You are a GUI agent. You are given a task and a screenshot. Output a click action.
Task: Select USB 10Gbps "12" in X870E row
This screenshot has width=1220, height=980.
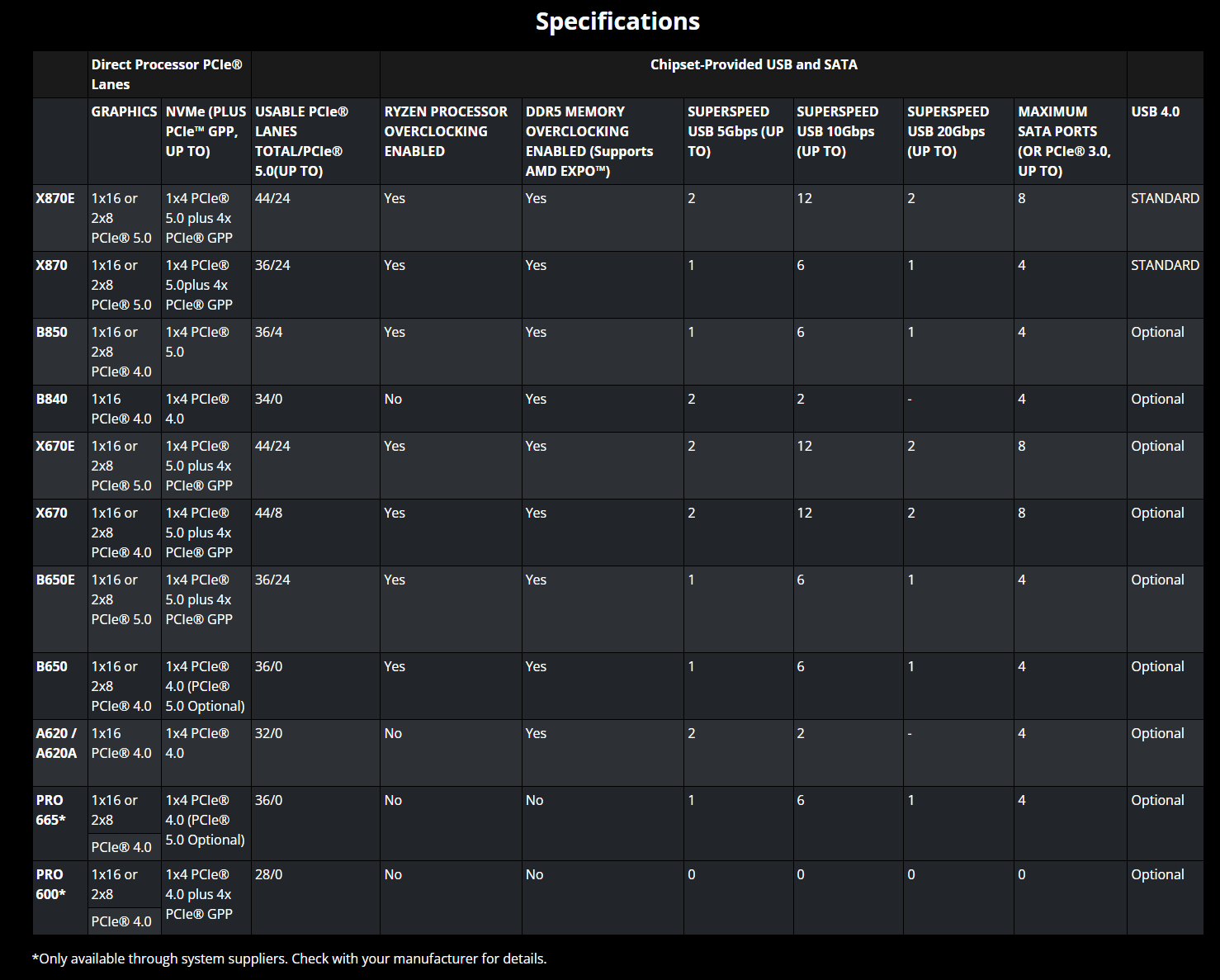pos(805,198)
